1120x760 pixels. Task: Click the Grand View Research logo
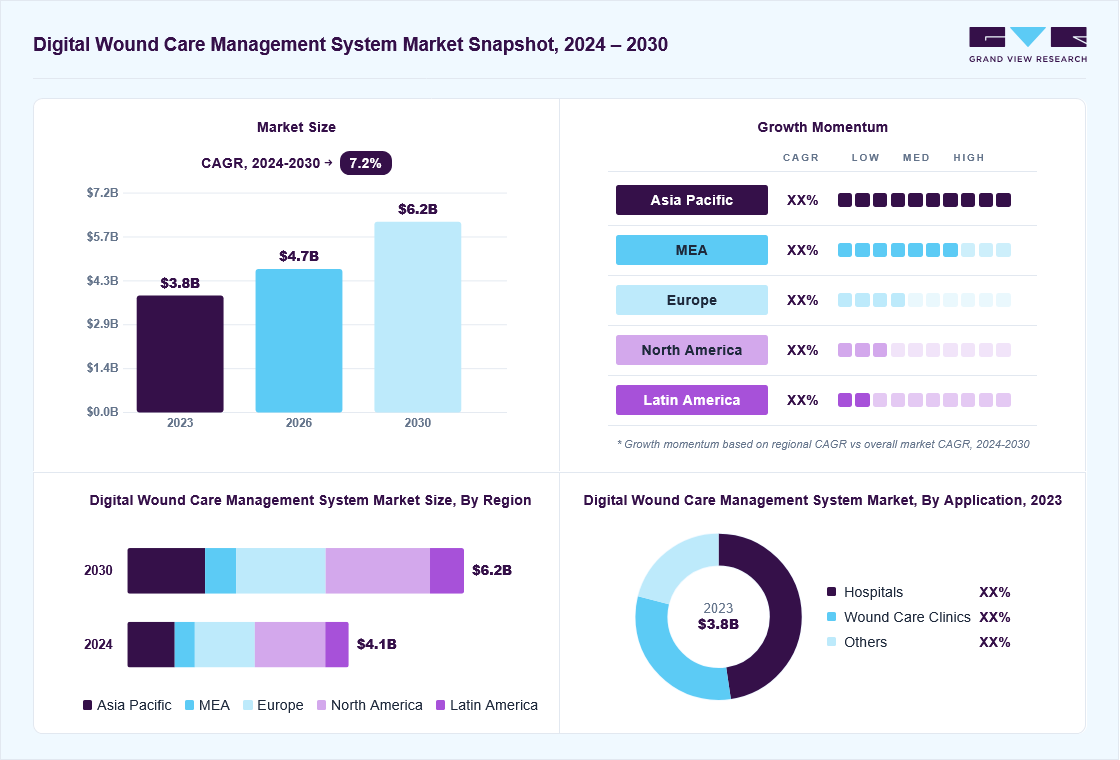[x=1028, y=45]
